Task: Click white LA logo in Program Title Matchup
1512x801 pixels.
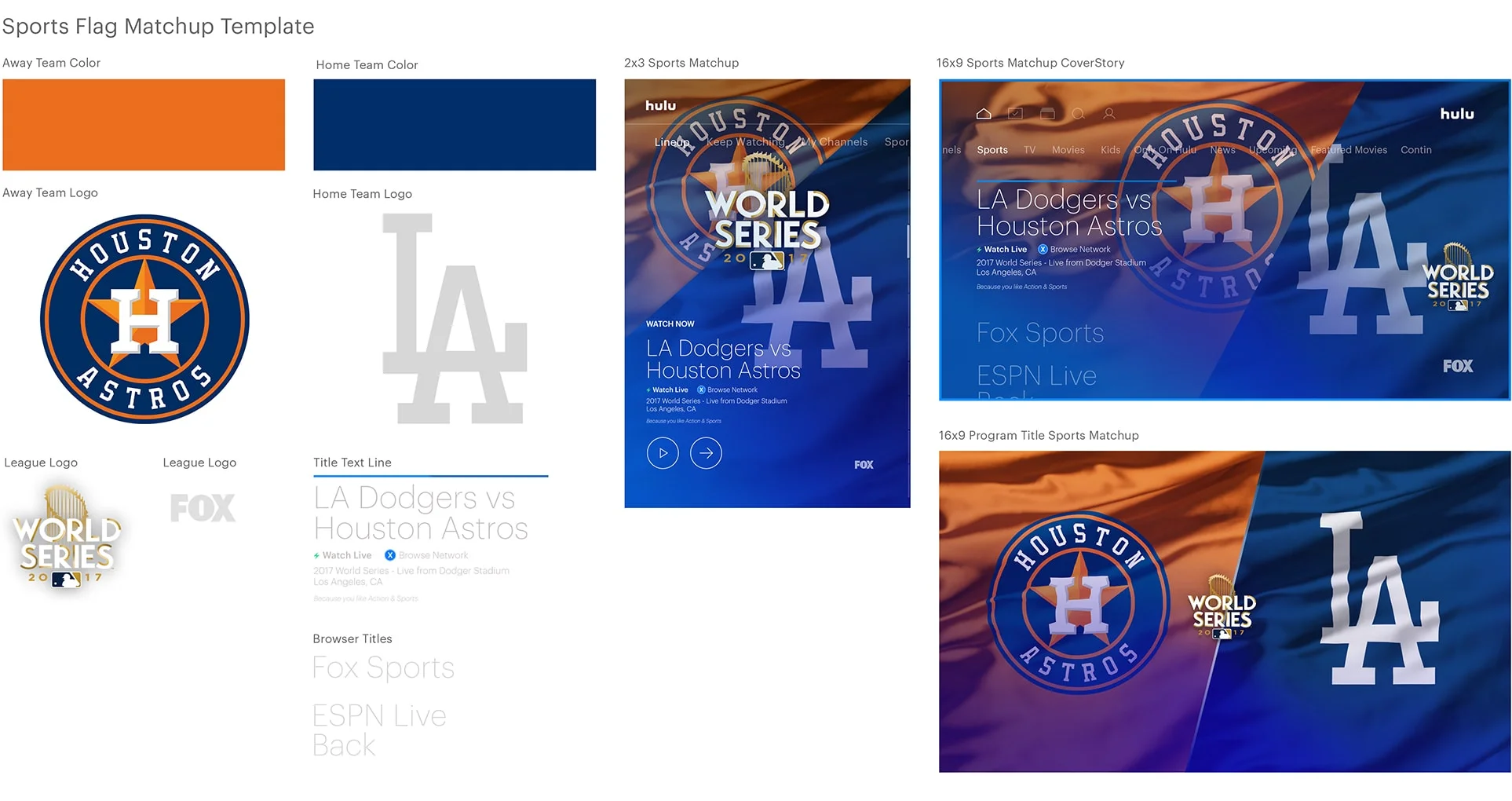Action: (1379, 598)
